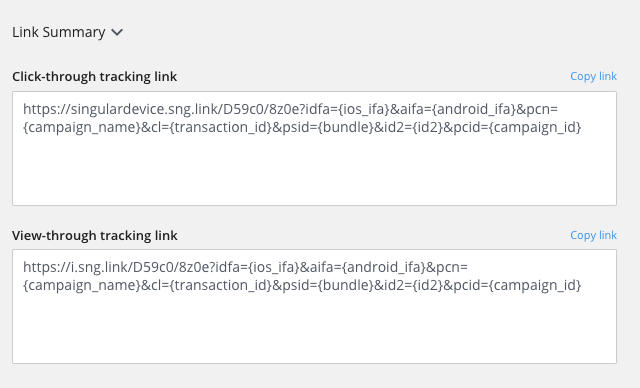Click {transaction_id} in the view-through link

coord(221,285)
